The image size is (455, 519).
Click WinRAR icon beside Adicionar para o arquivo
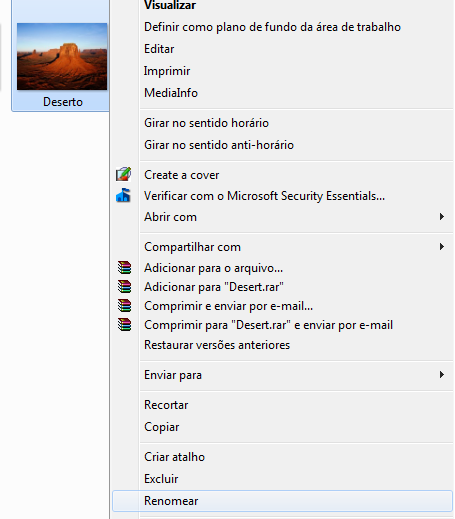[x=124, y=267]
